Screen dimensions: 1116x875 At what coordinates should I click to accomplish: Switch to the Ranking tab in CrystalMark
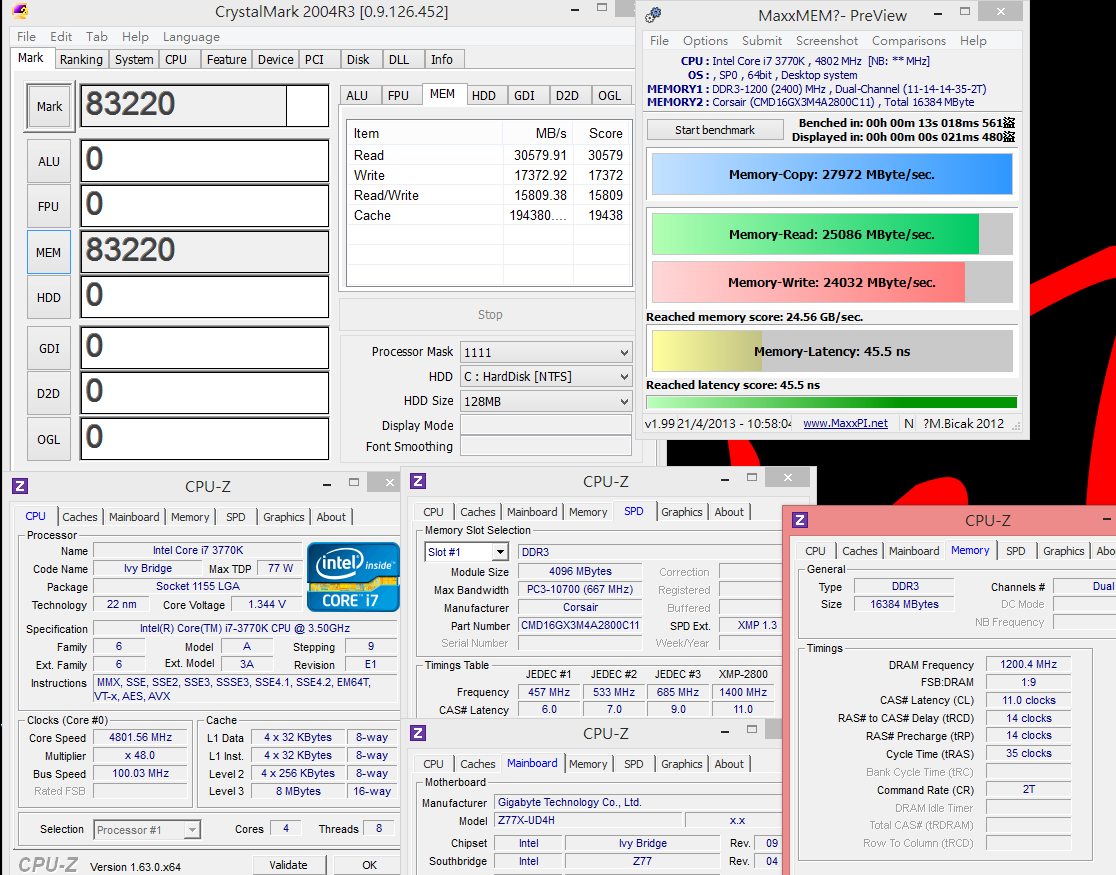click(x=81, y=59)
